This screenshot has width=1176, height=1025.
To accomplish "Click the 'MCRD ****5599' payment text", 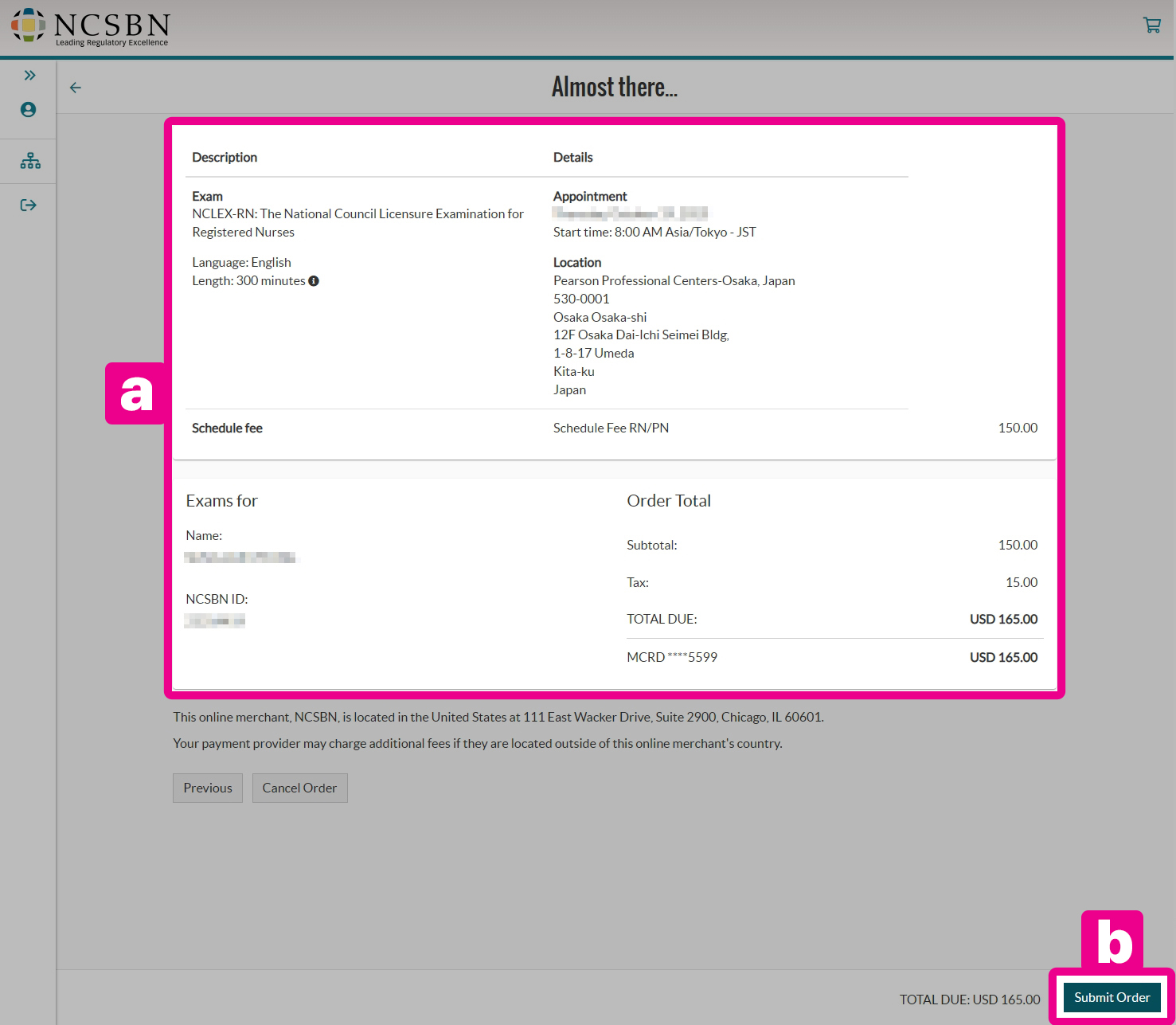I will coord(672,657).
